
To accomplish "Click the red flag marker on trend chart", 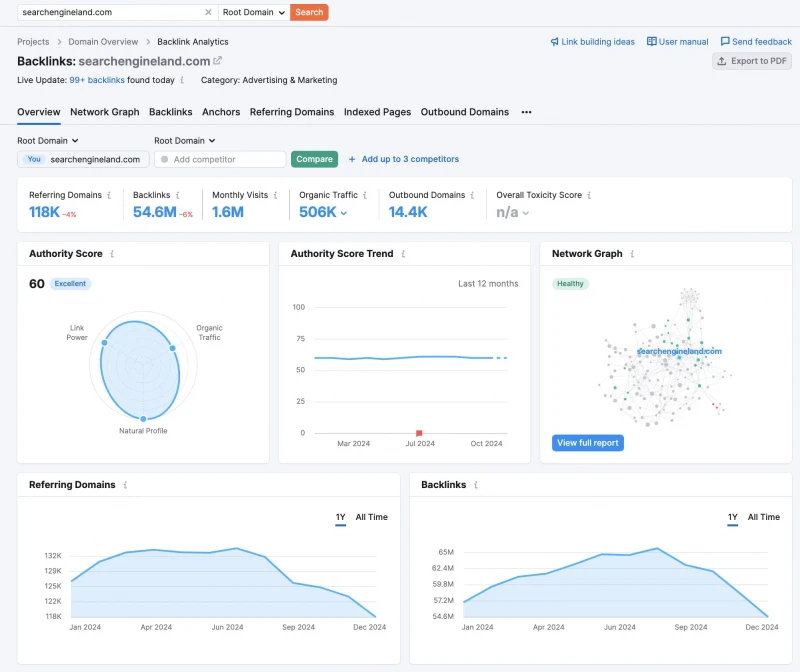I will (419, 433).
